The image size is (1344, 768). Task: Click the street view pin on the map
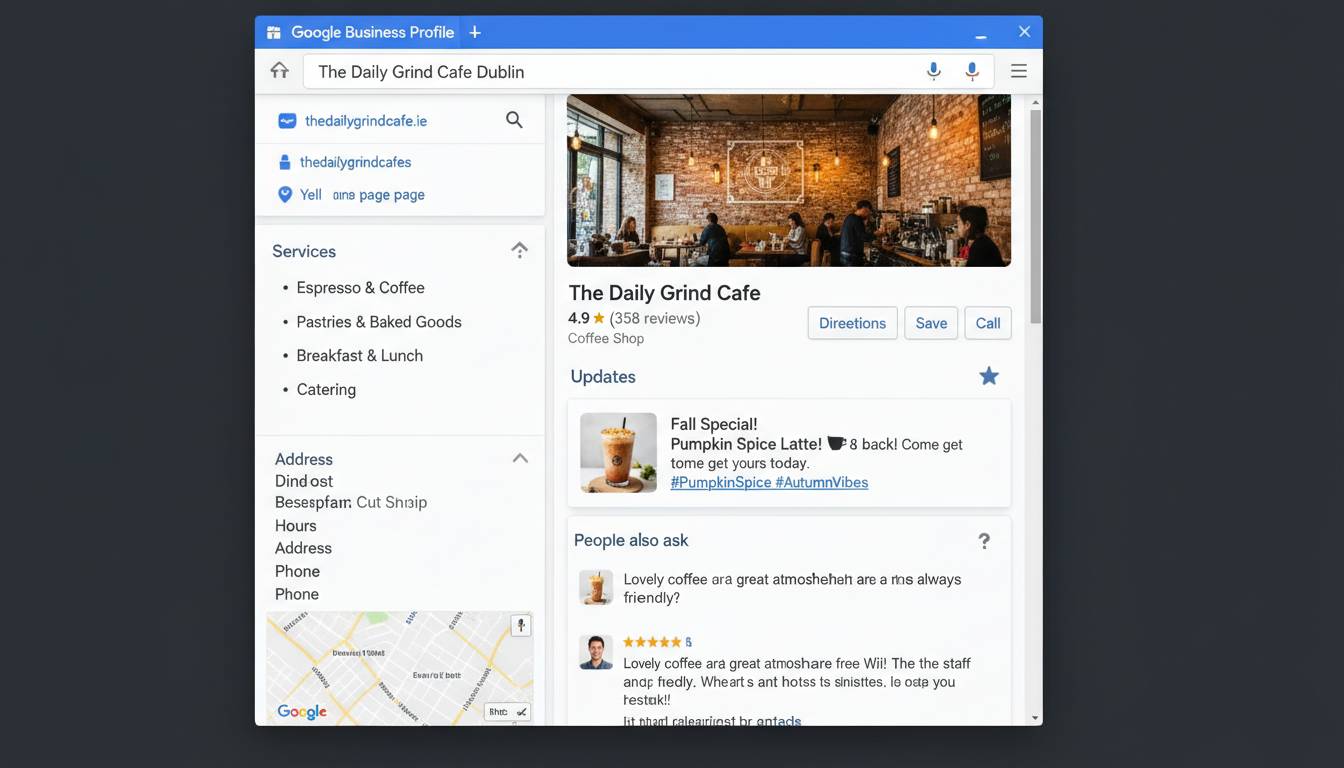520,626
